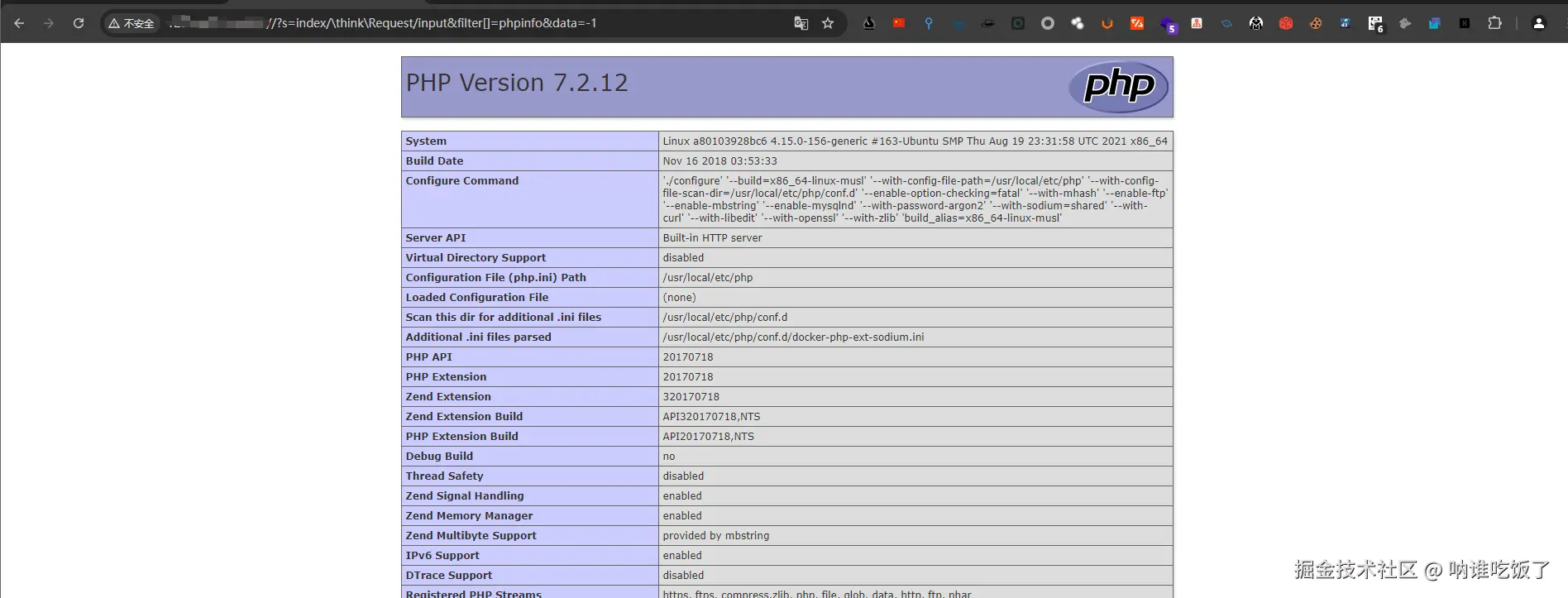The width and height of the screenshot is (1568, 598).
Task: Open the extensions puzzle-piece menu
Action: coord(1494,23)
